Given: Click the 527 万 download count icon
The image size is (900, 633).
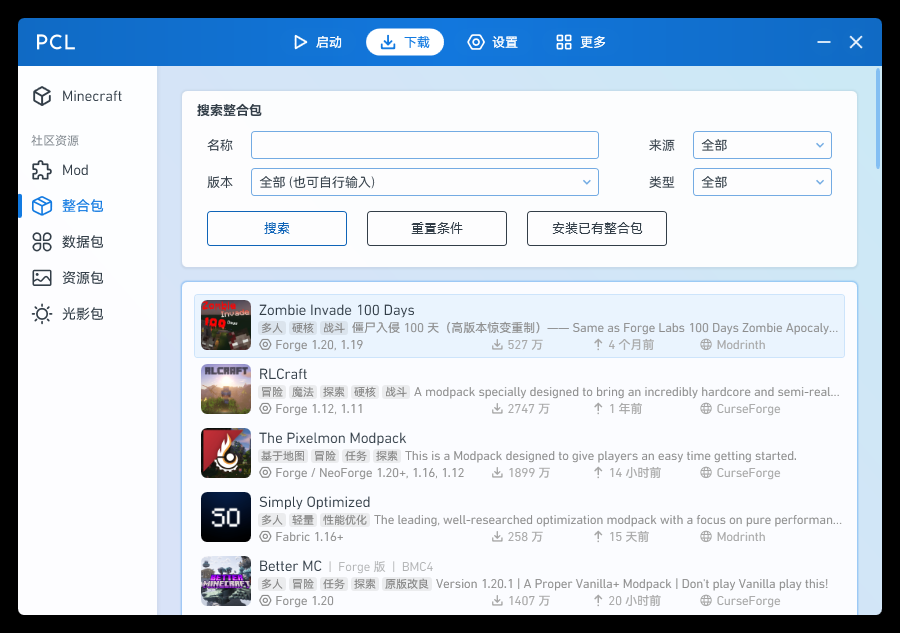Looking at the screenshot, I should (497, 344).
